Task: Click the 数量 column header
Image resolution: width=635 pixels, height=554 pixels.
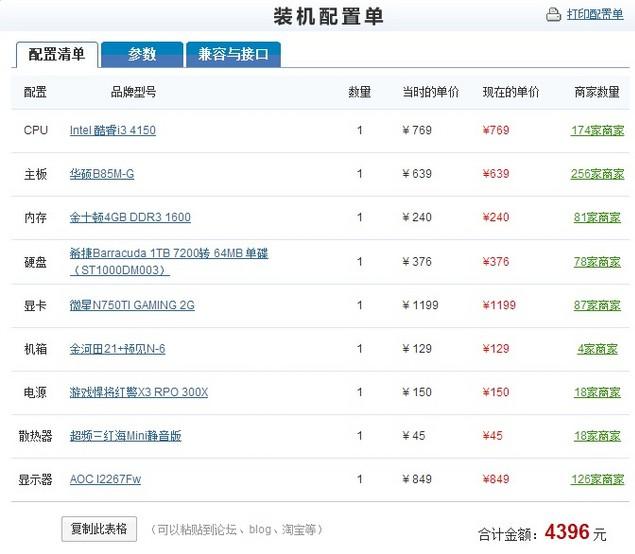Action: pos(360,92)
